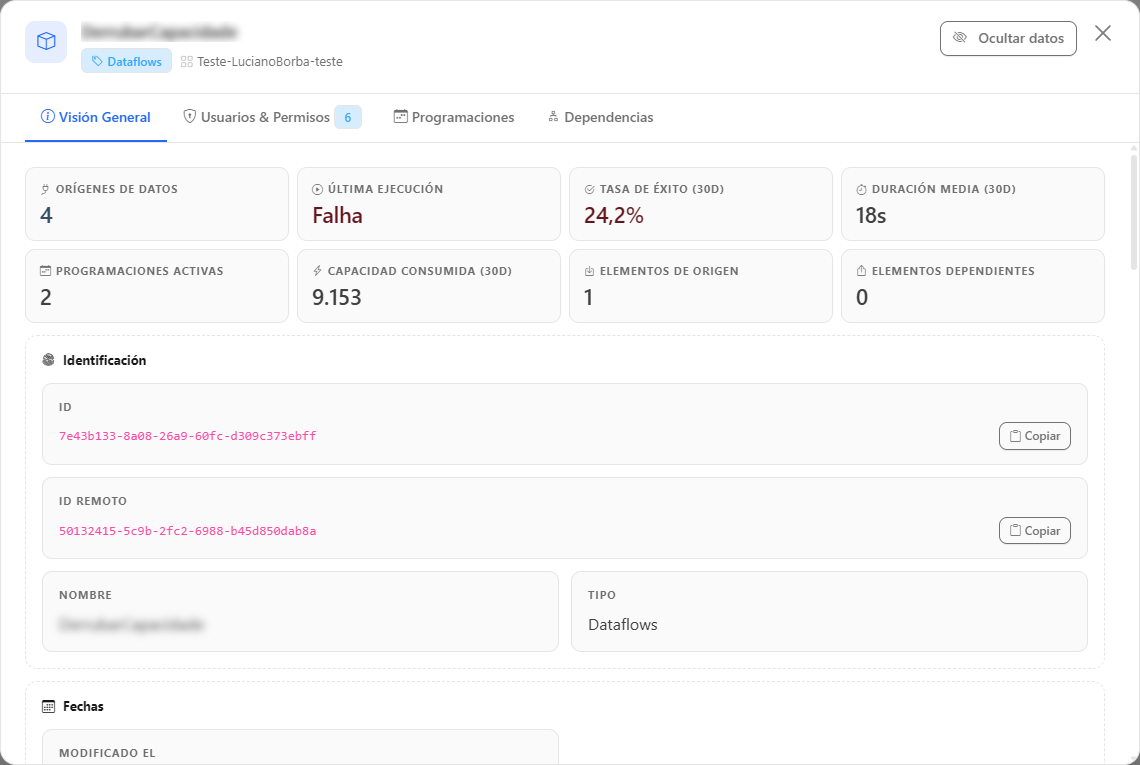Viewport: 1140px width, 765px height.
Task: Click the 24,2% success rate value
Action: pyautogui.click(x=614, y=215)
